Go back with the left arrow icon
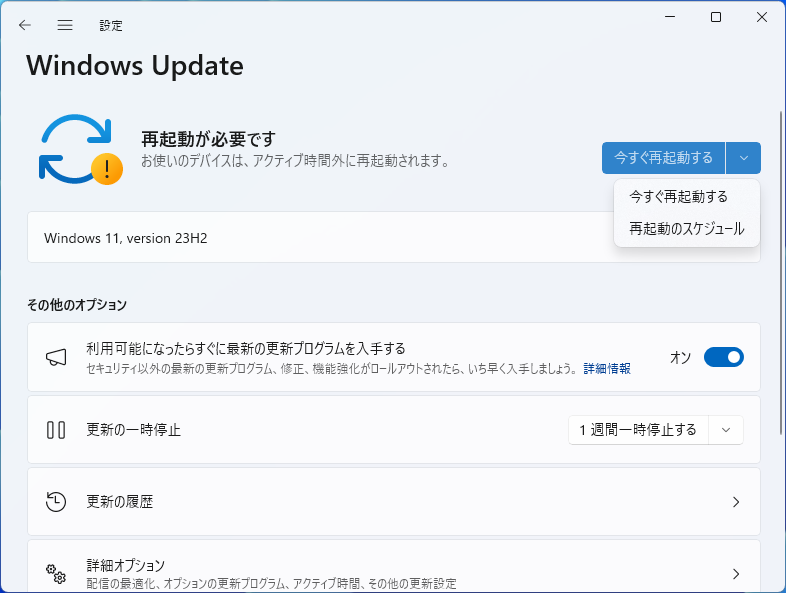This screenshot has width=786, height=593. pos(25,25)
